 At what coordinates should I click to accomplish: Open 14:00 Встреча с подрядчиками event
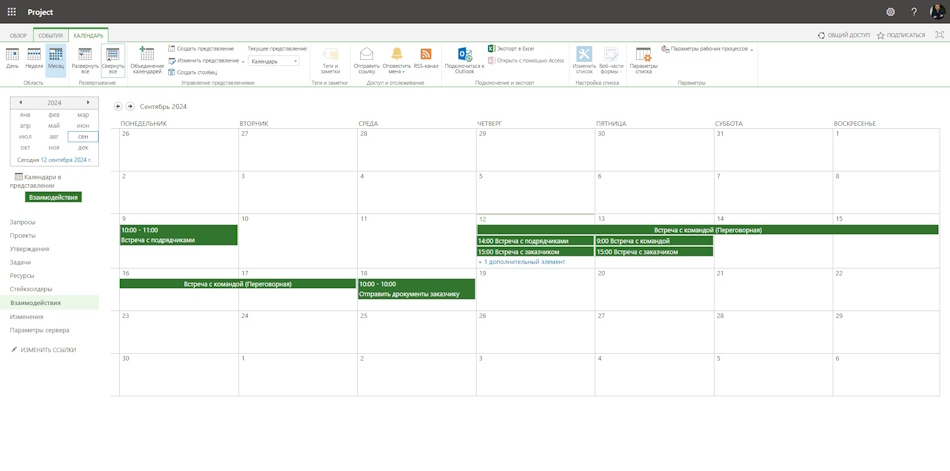click(535, 241)
